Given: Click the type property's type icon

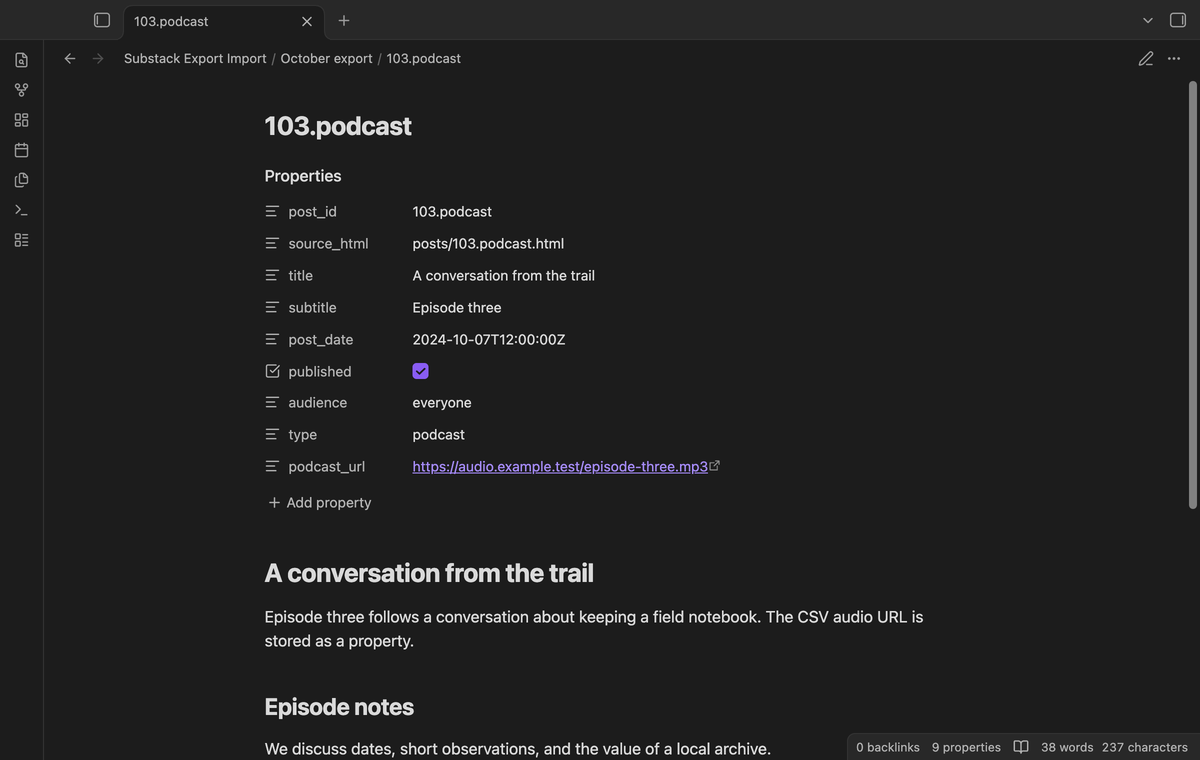Looking at the screenshot, I should click(272, 435).
